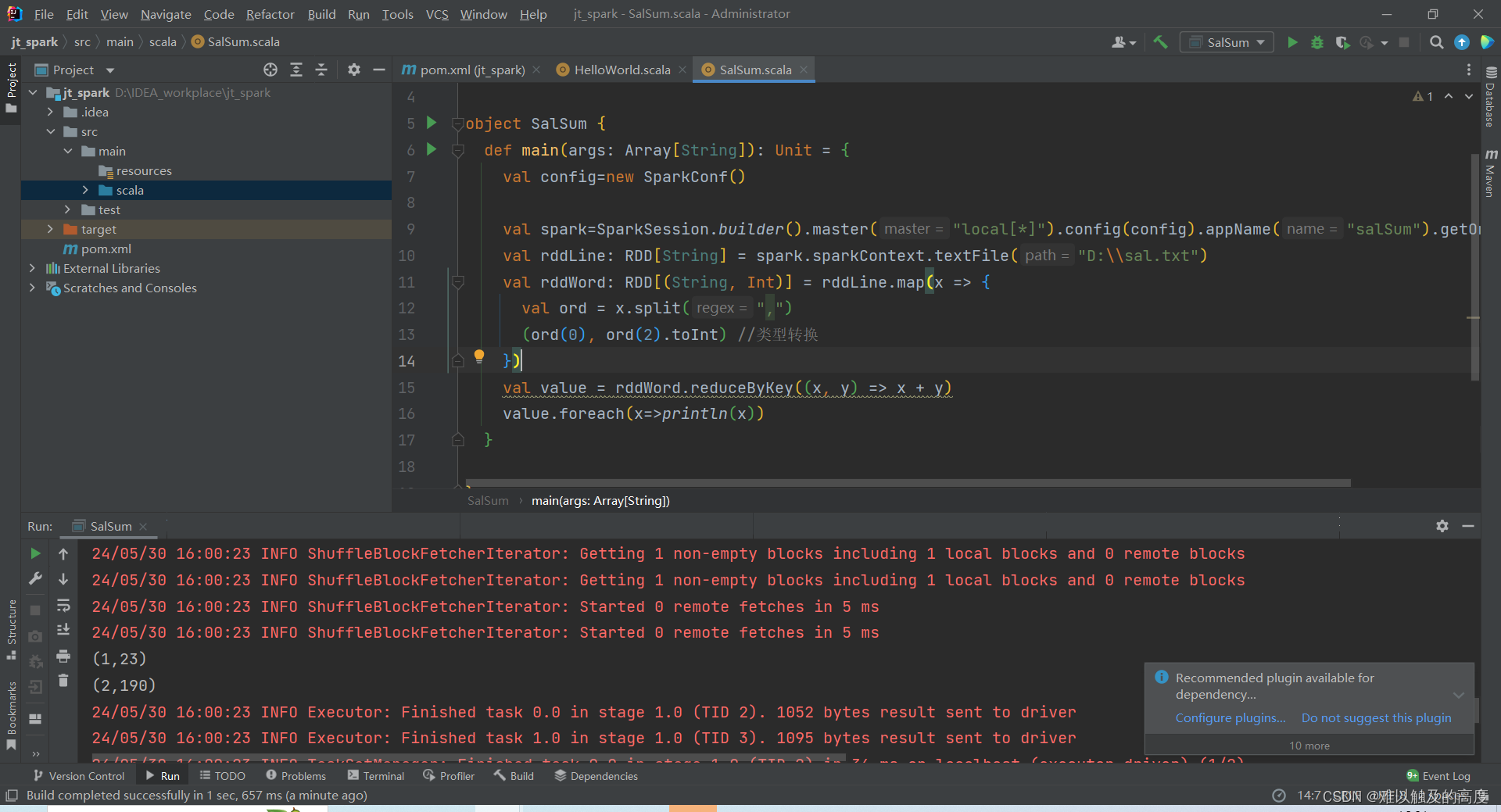The height and width of the screenshot is (812, 1501).
Task: Close the SalSum.scala editor tab
Action: [x=804, y=70]
